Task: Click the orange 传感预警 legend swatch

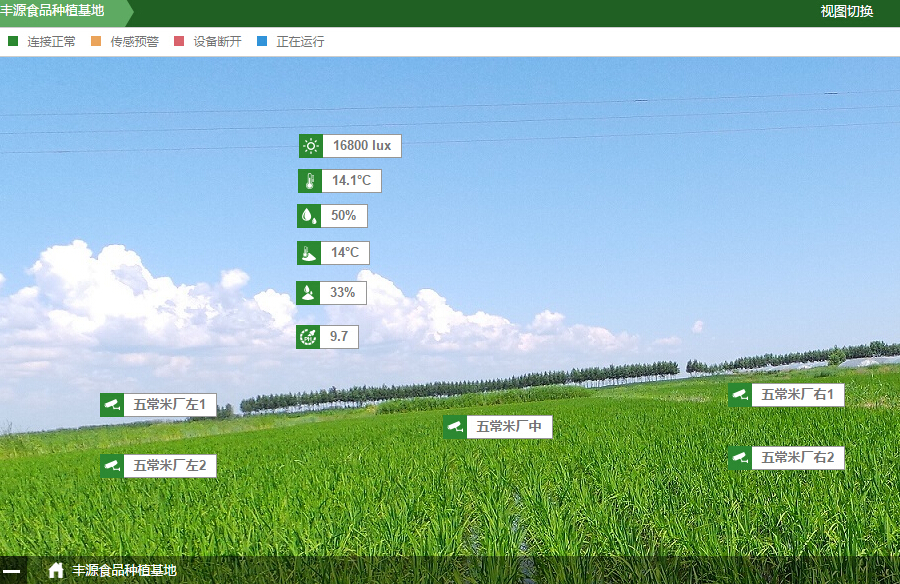Action: [96, 41]
